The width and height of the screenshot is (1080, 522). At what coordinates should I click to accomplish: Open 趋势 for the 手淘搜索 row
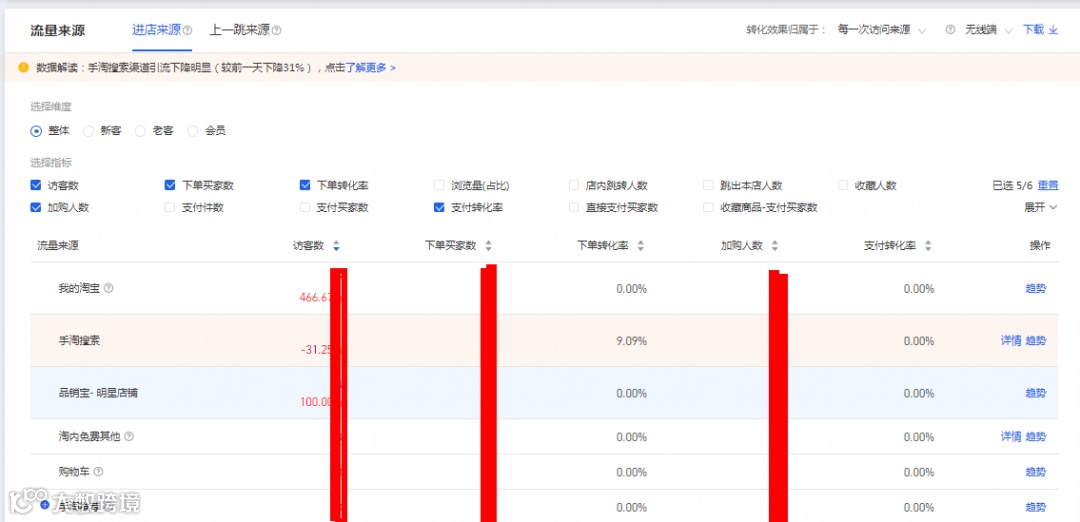pos(1036,340)
